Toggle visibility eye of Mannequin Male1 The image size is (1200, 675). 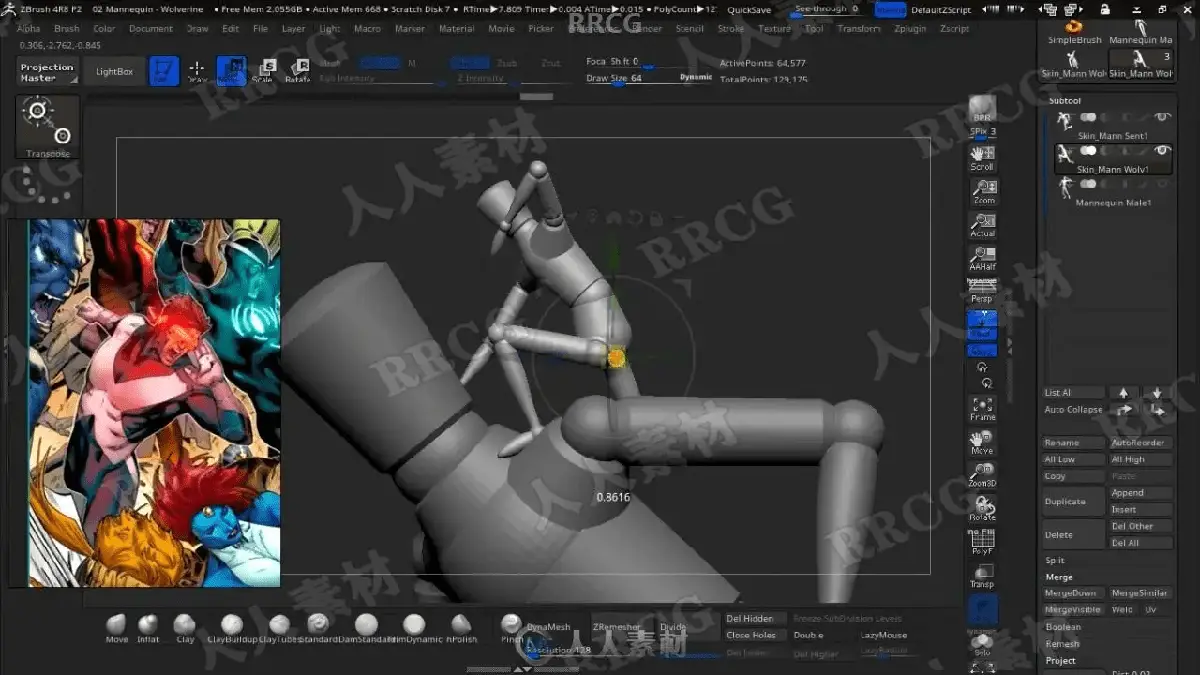[1162, 184]
